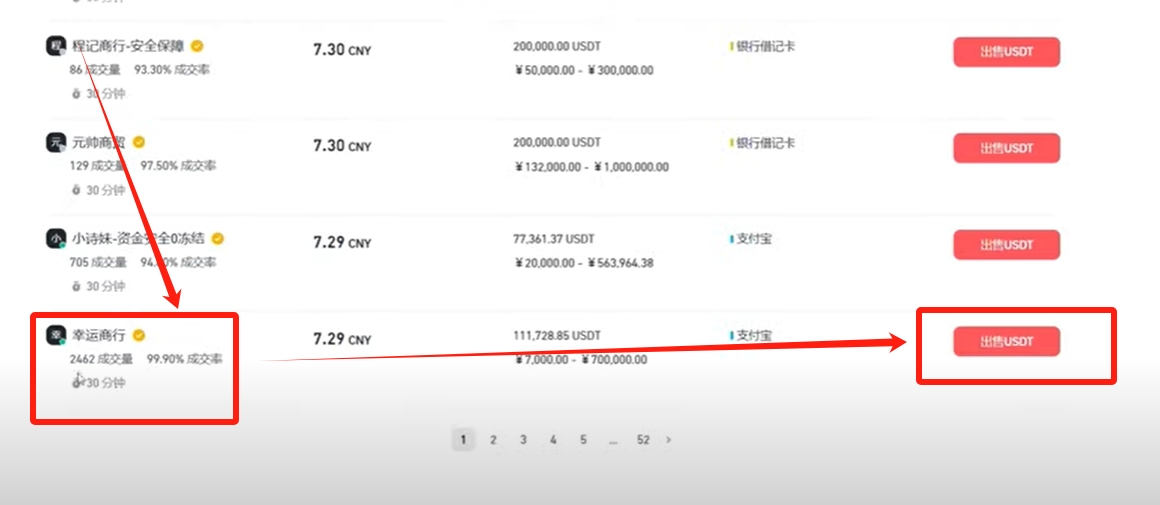The width and height of the screenshot is (1160, 505).
Task: Sell USDT to 小诗妹 at 7.29 CNY
Action: click(1006, 245)
